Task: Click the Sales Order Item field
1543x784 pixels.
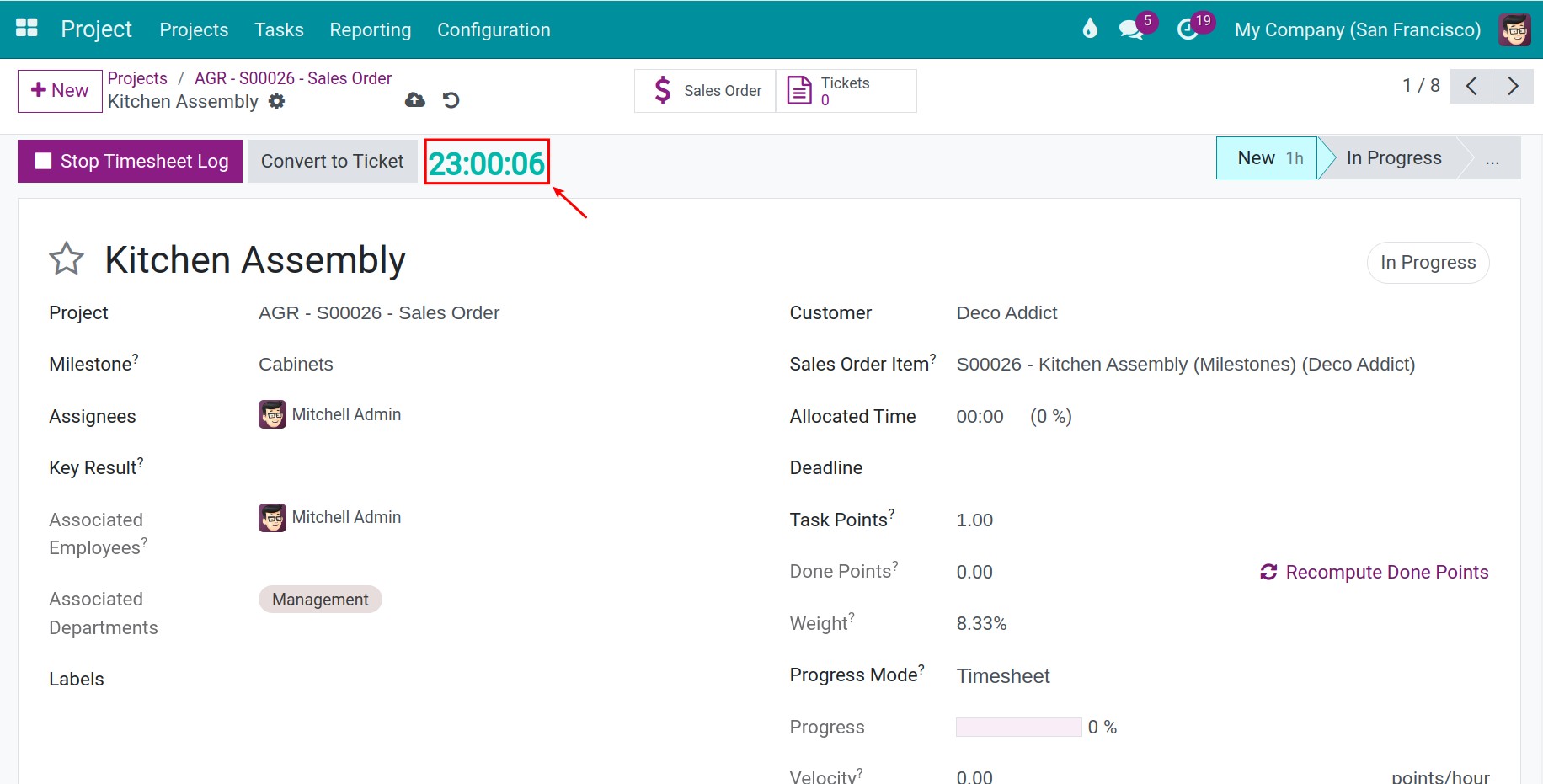Action: [1185, 365]
